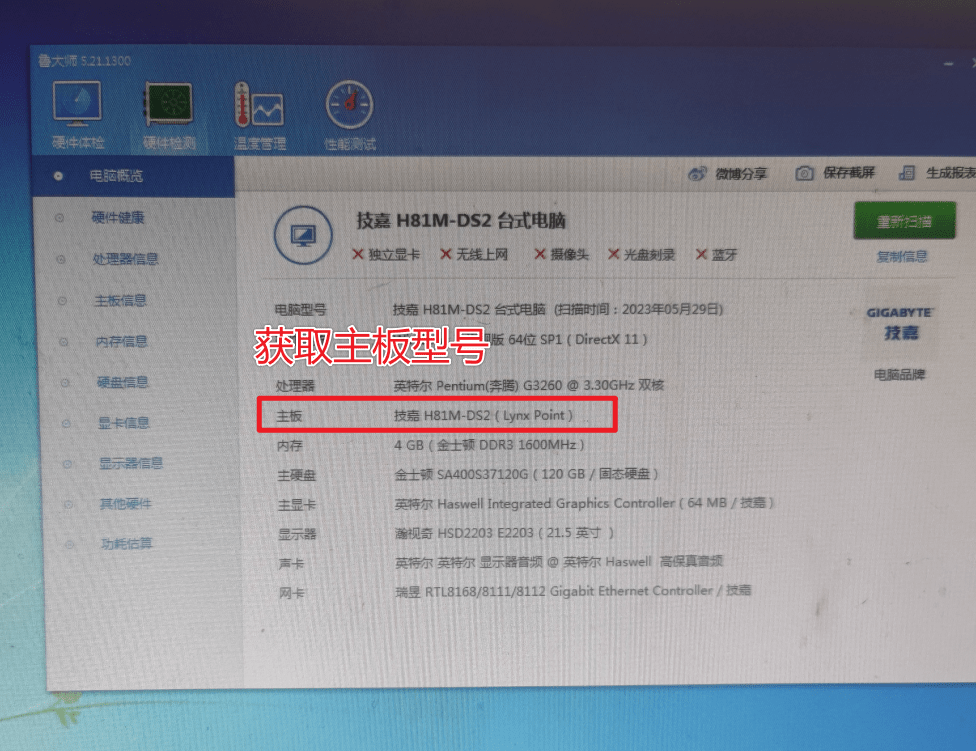
Task: Click the 声卡 Haswell audio value
Action: coord(559,562)
